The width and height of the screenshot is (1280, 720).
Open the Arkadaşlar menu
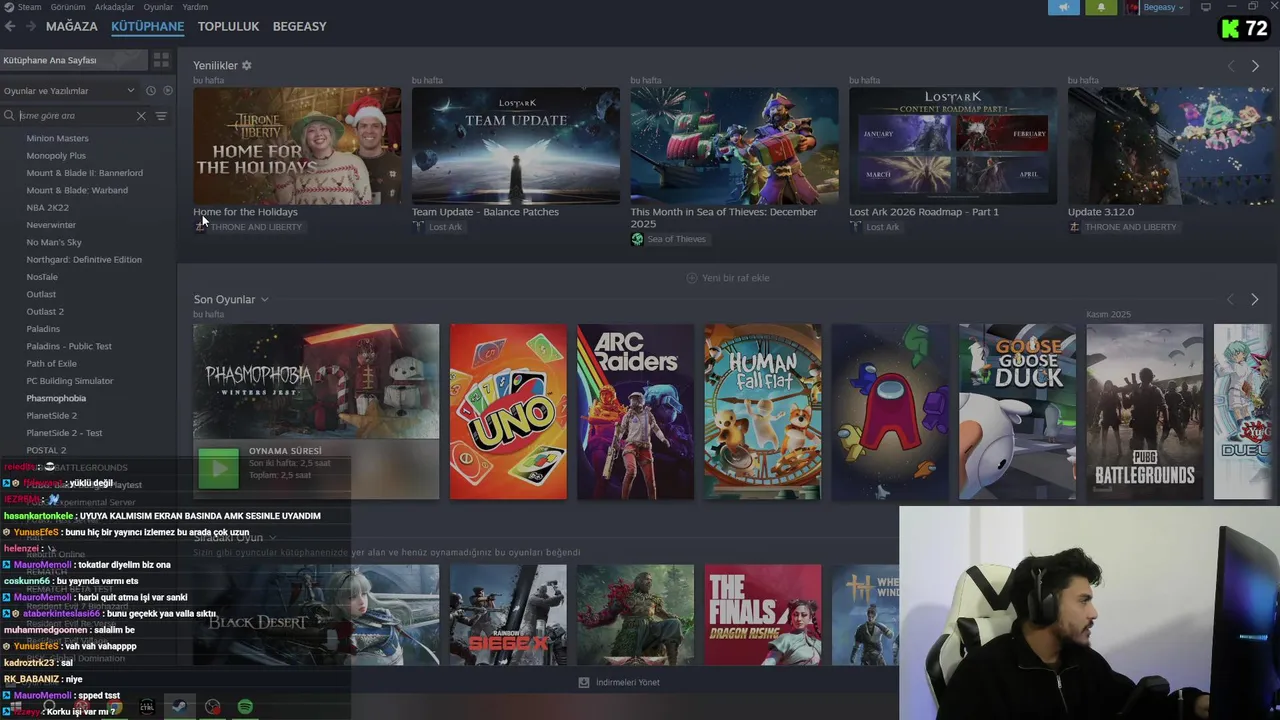click(114, 7)
